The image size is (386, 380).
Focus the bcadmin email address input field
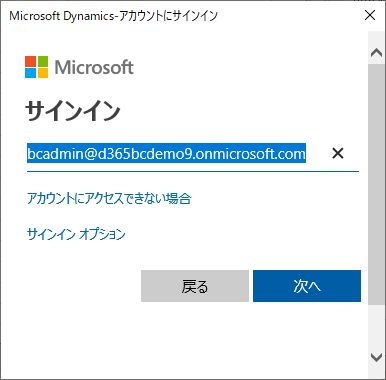pyautogui.click(x=177, y=154)
